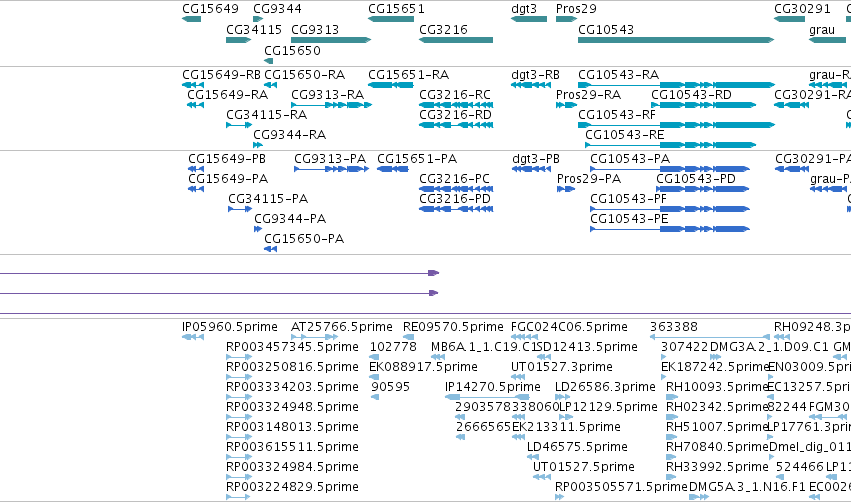Viewport: 851px width, 502px height.
Task: Click EST RP003457345.5prime
Action: tap(239, 357)
